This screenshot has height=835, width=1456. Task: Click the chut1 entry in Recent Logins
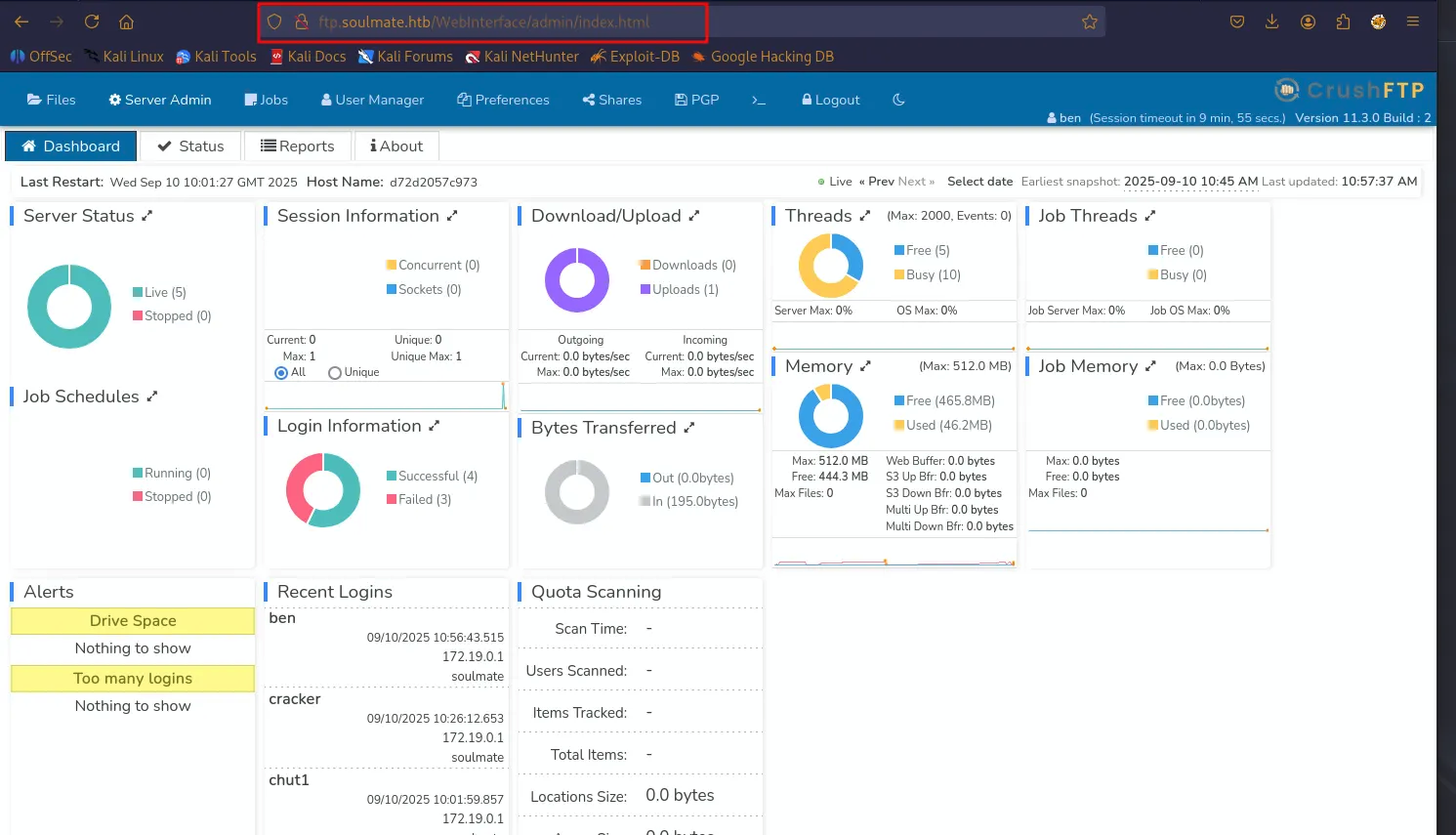289,780
